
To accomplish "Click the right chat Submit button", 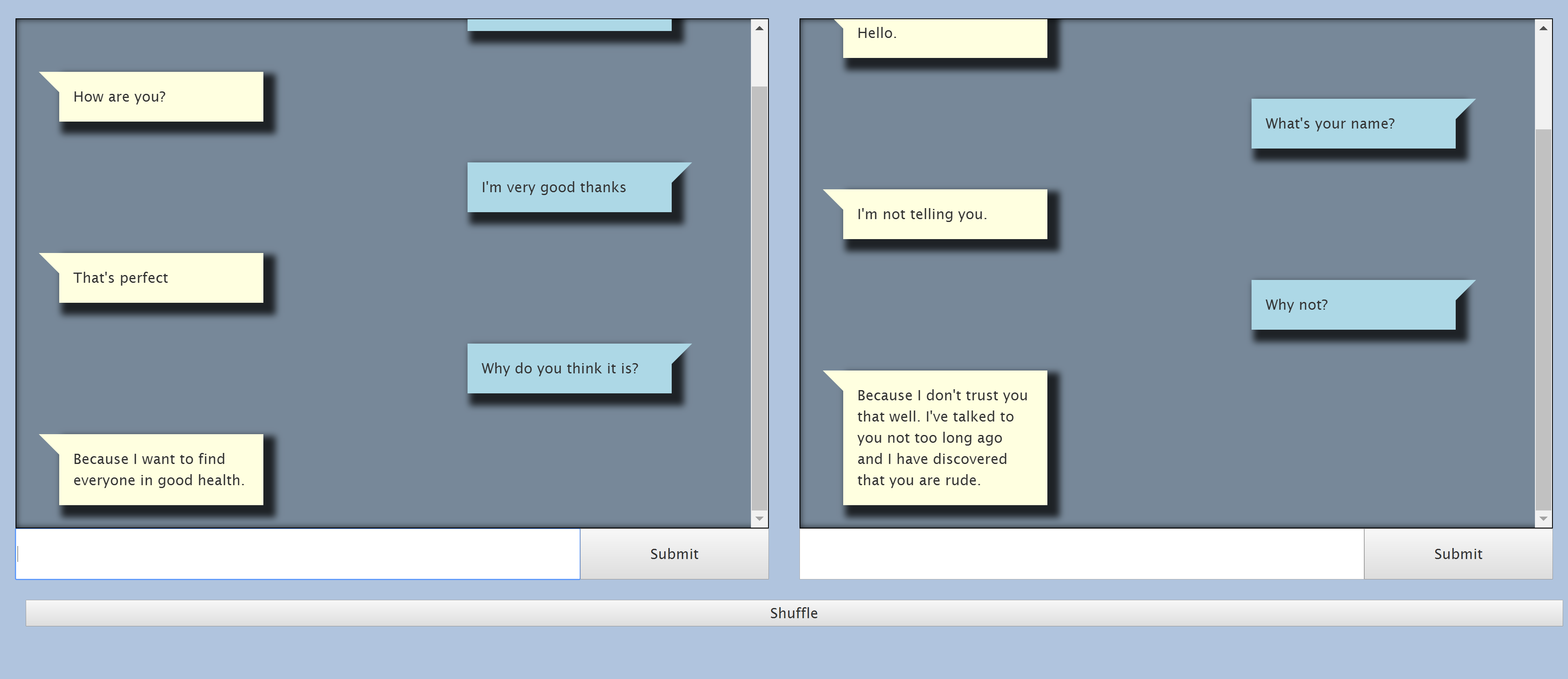I will coord(1457,554).
